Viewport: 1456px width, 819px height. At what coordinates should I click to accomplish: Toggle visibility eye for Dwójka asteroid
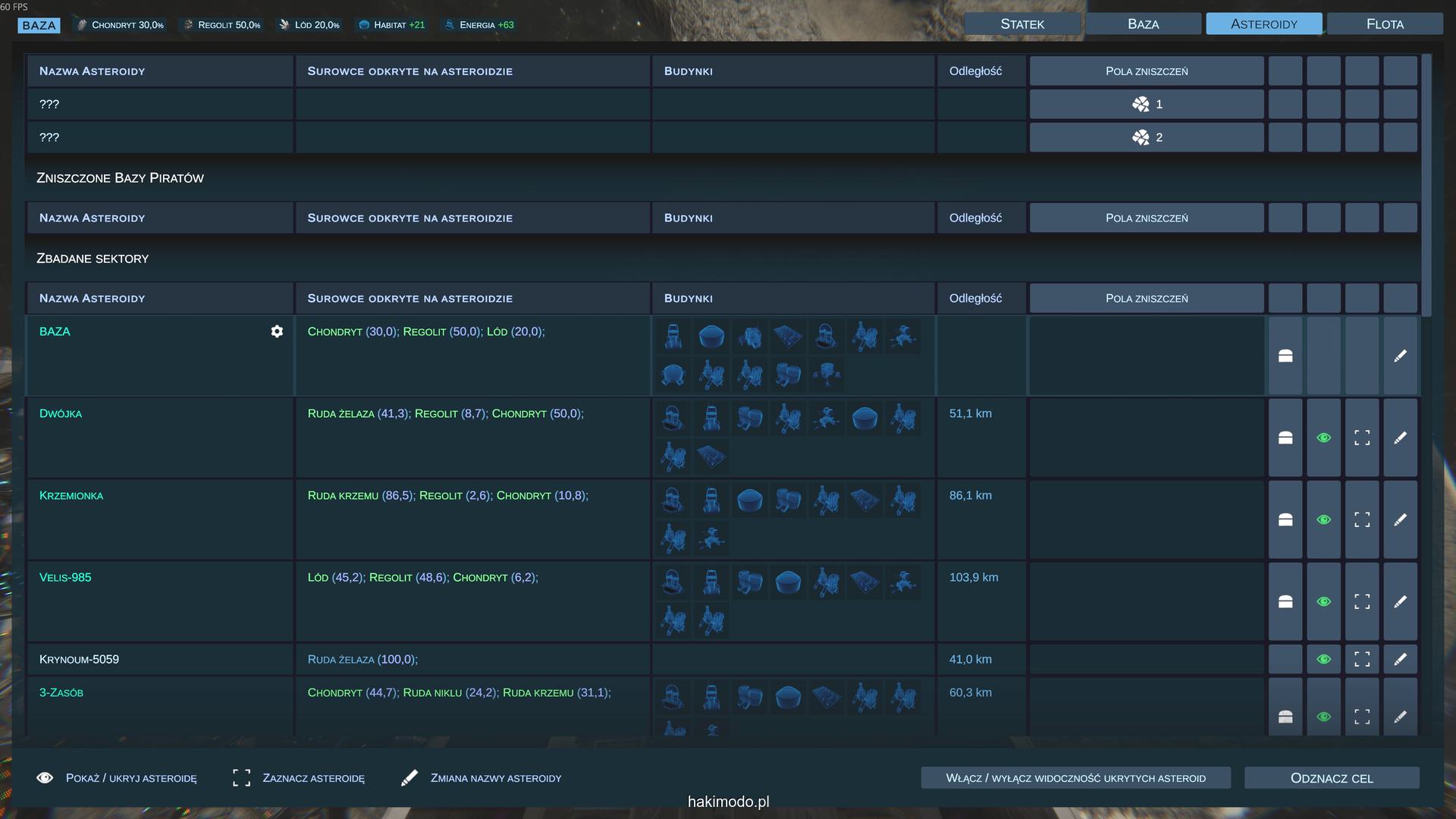1323,438
